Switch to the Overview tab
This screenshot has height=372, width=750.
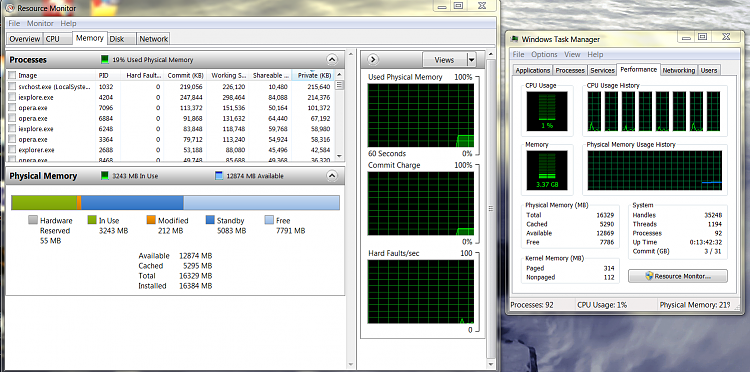click(x=25, y=39)
